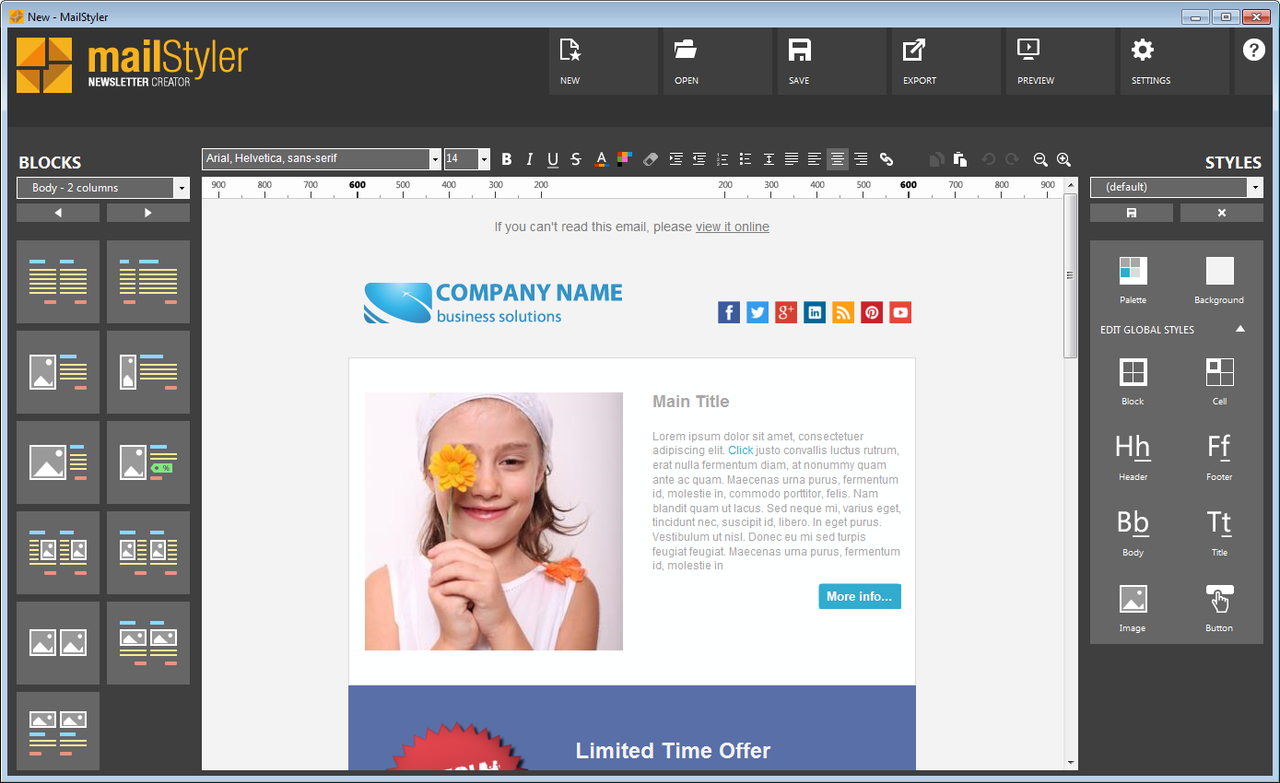Toggle align right

[861, 159]
